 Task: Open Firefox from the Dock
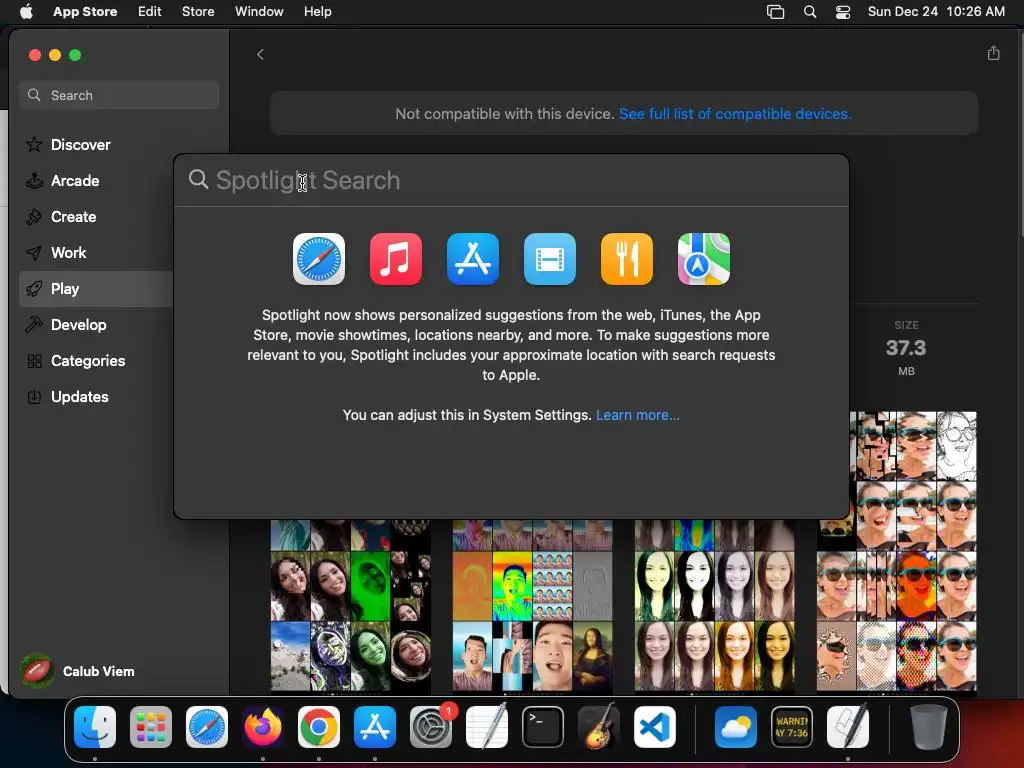[263, 727]
